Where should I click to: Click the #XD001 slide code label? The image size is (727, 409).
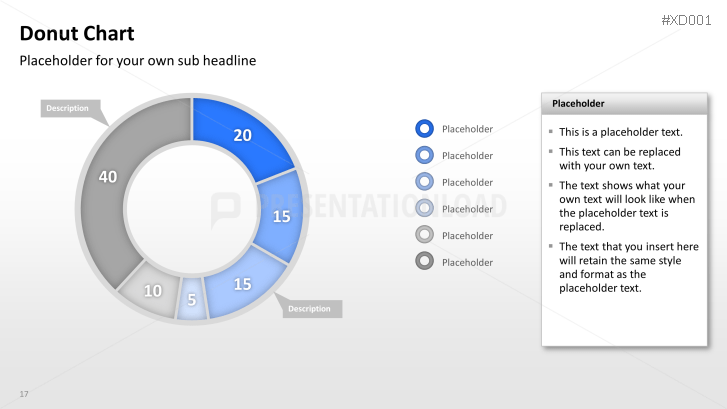[686, 20]
